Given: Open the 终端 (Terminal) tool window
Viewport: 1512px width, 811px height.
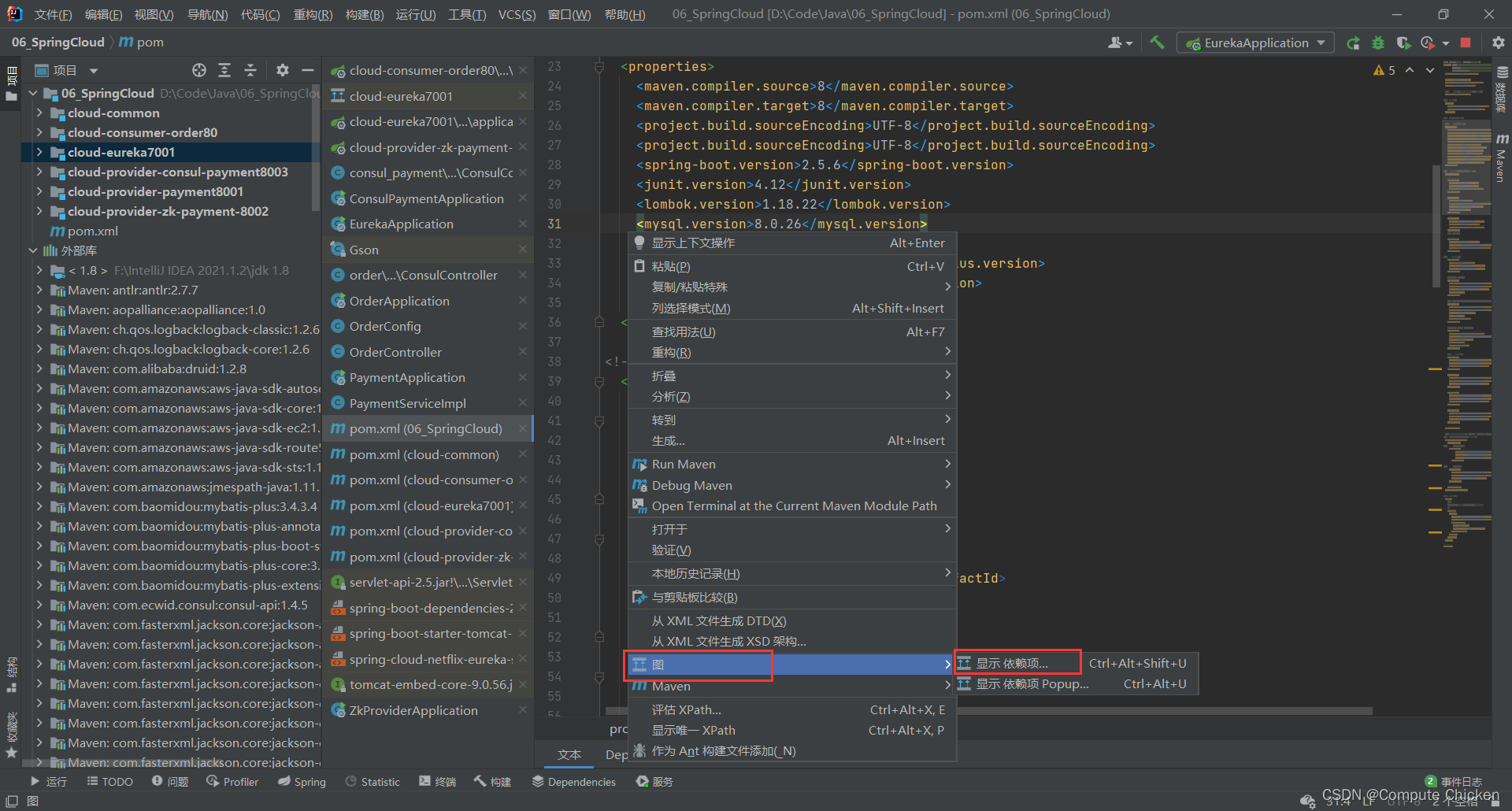Looking at the screenshot, I should [437, 781].
